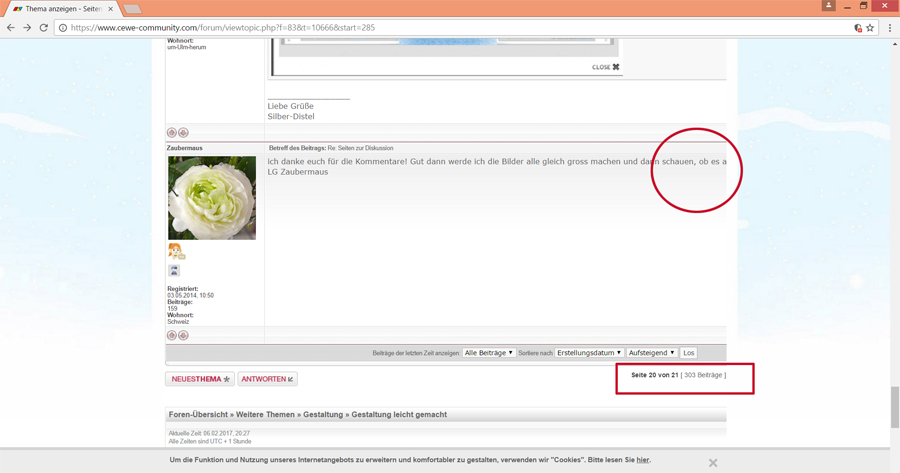
Task: Click the 'LG Zaubermaus' post line
Action: 298,172
